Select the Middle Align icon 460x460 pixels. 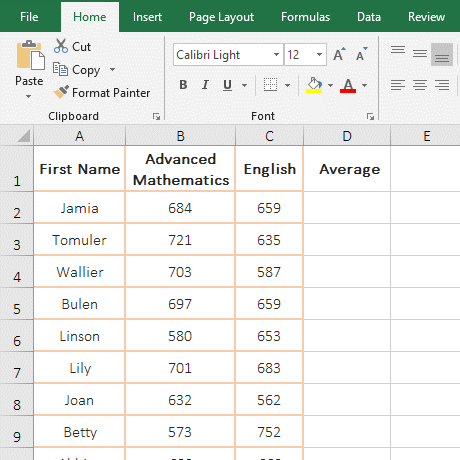coord(420,54)
